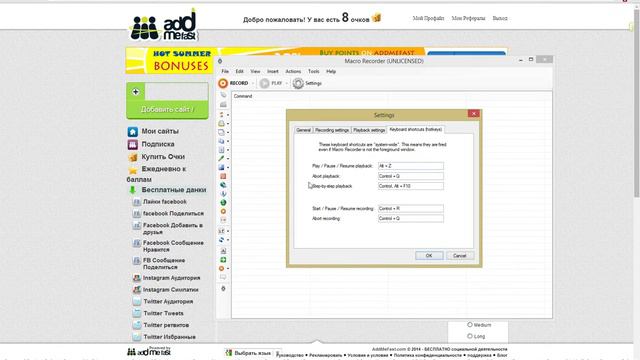This screenshot has height=360, width=640.
Task: Click the red square icon in Macro Recorder sidebar
Action: [x=223, y=176]
